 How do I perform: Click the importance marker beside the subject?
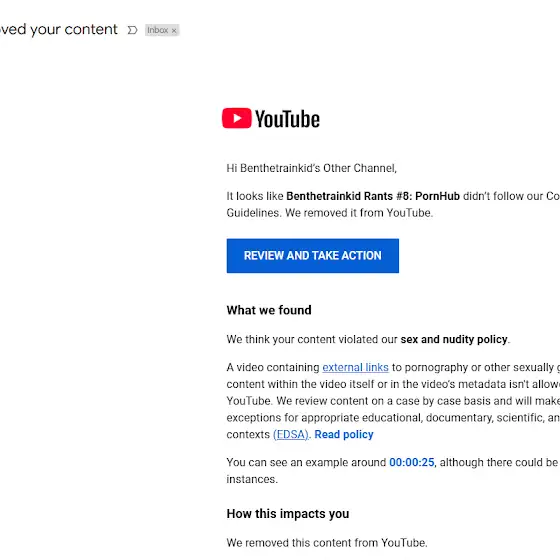[132, 30]
